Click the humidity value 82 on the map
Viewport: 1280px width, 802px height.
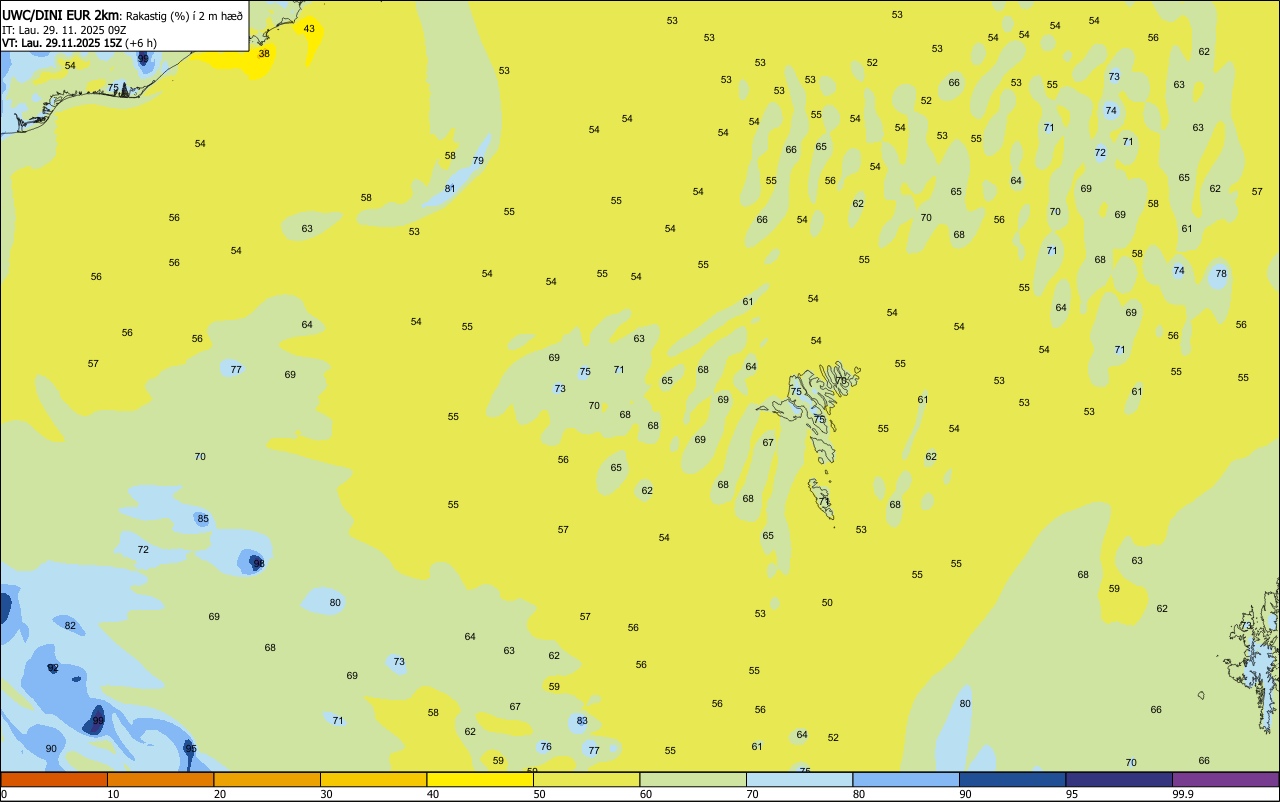pos(70,626)
